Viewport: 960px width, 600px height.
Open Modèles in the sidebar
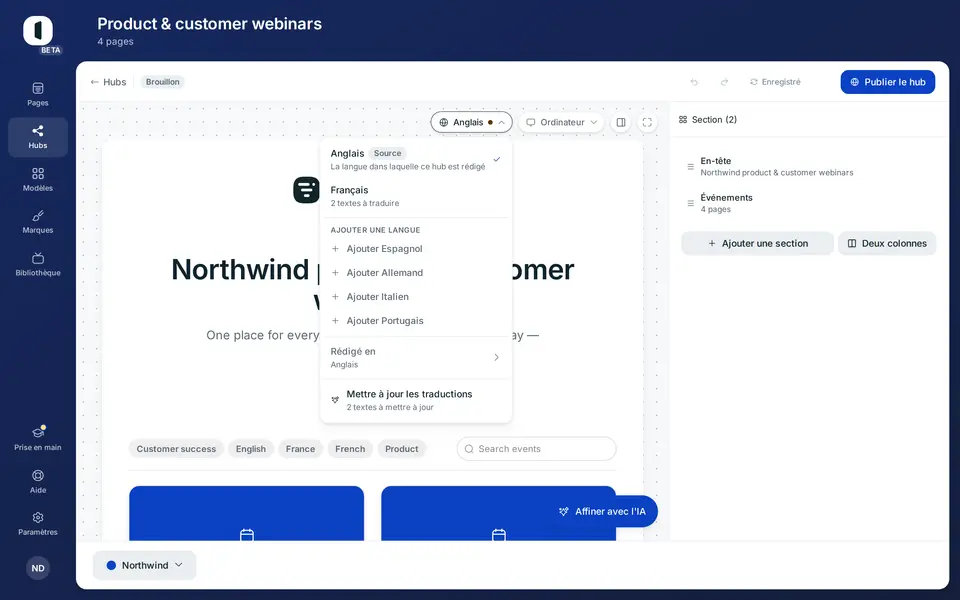(37, 179)
